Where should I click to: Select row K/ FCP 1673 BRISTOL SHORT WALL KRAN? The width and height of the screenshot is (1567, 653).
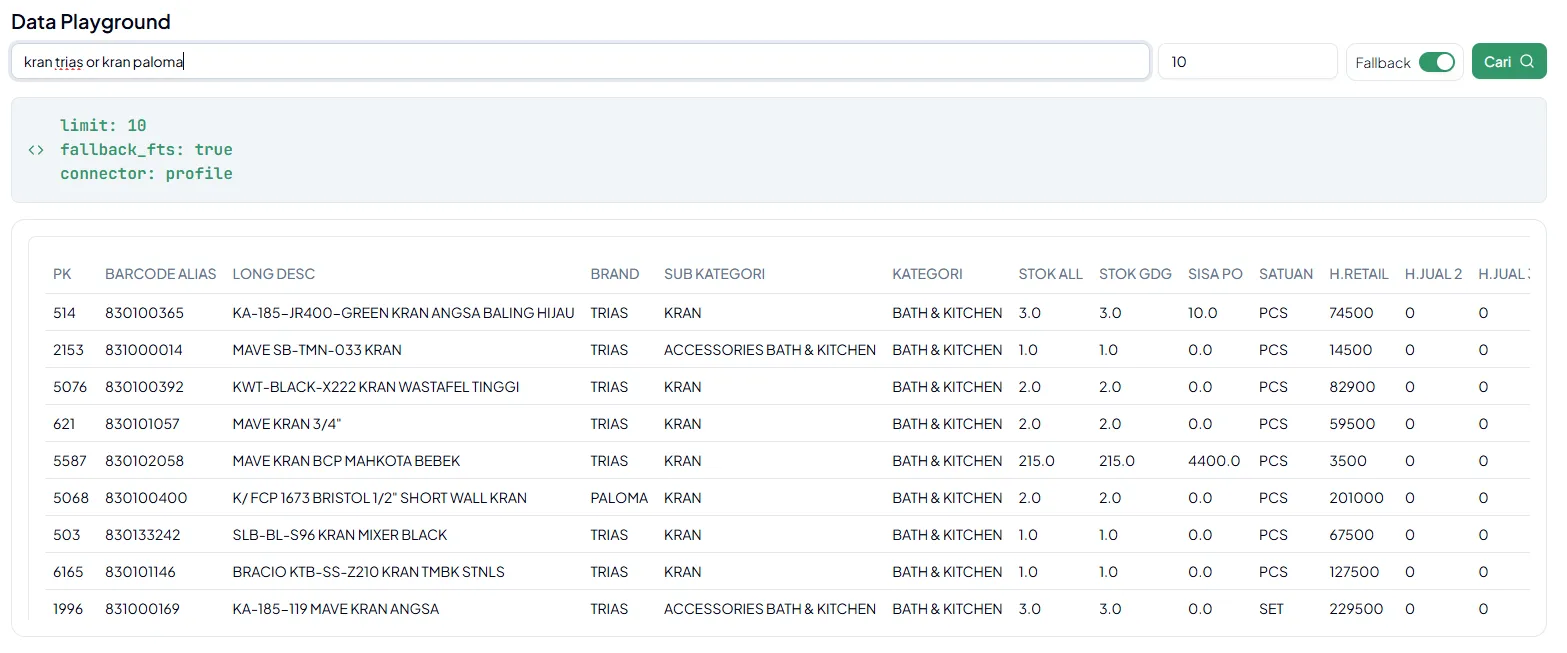click(x=788, y=498)
